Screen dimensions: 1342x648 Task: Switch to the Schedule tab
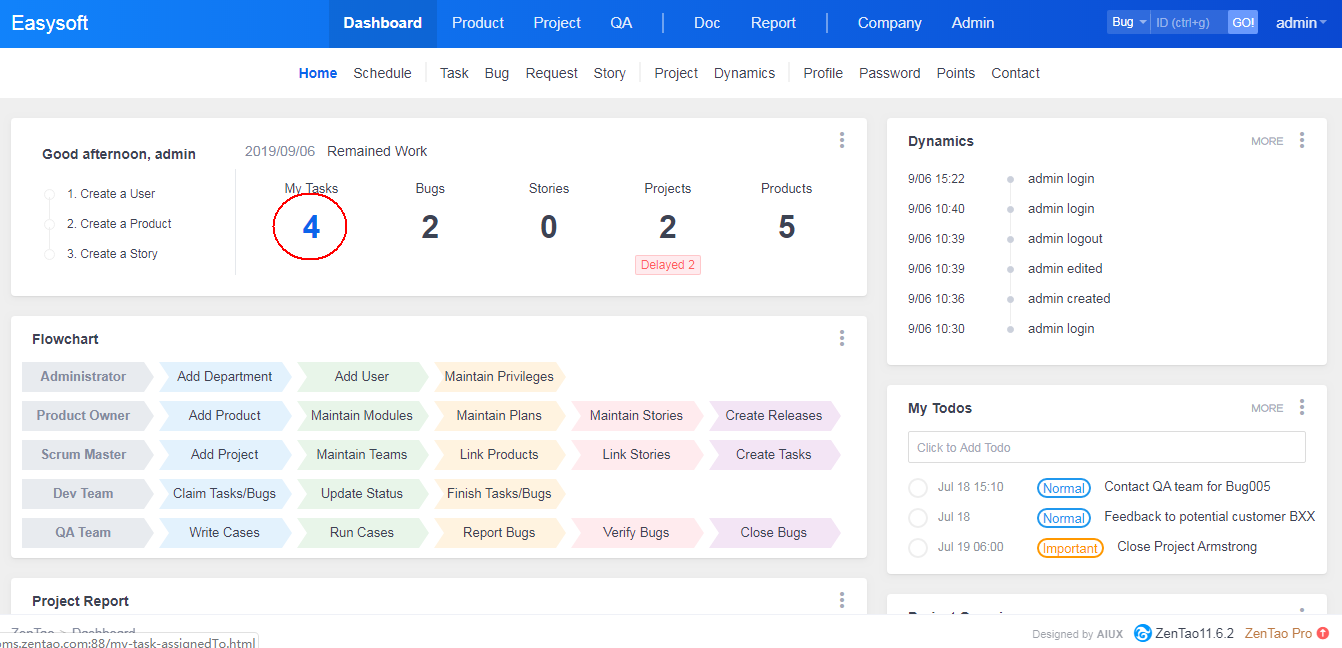pos(382,73)
